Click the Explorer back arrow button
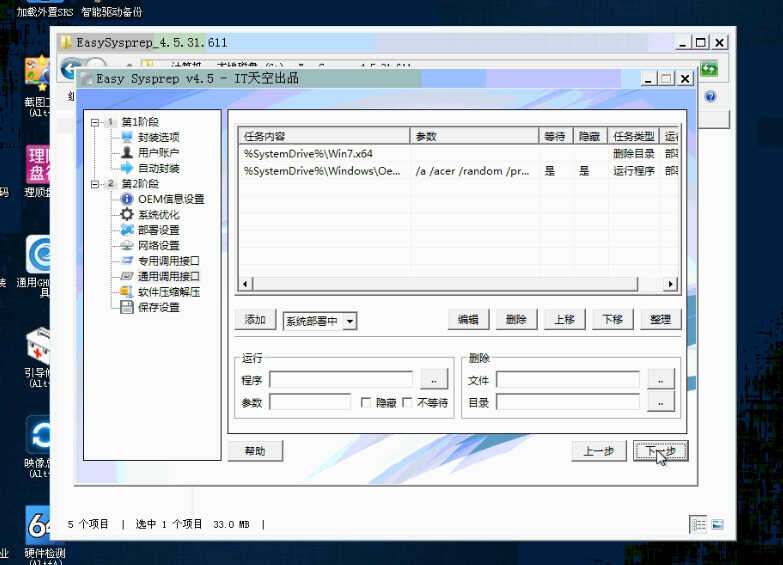 pos(70,68)
